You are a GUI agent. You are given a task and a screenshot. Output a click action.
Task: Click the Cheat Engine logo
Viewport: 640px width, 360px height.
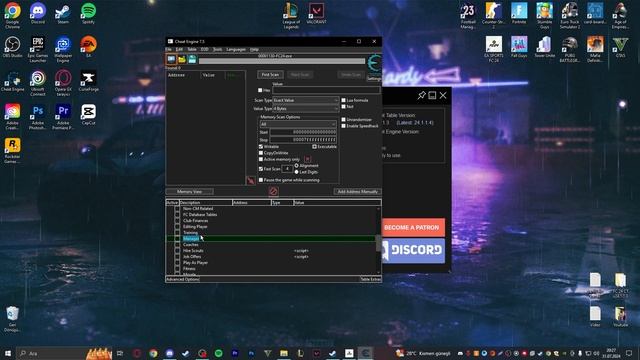(x=374, y=63)
